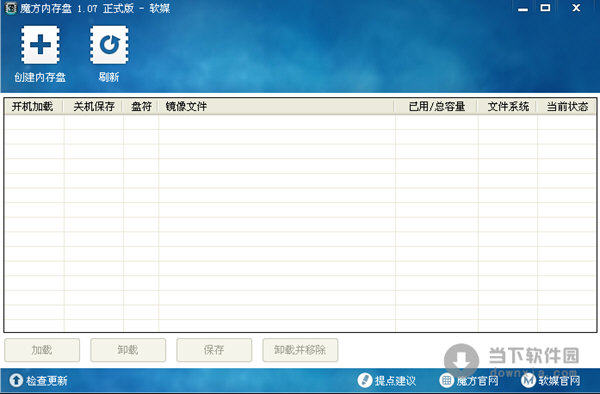Select the 盘符 column header

coord(140,106)
